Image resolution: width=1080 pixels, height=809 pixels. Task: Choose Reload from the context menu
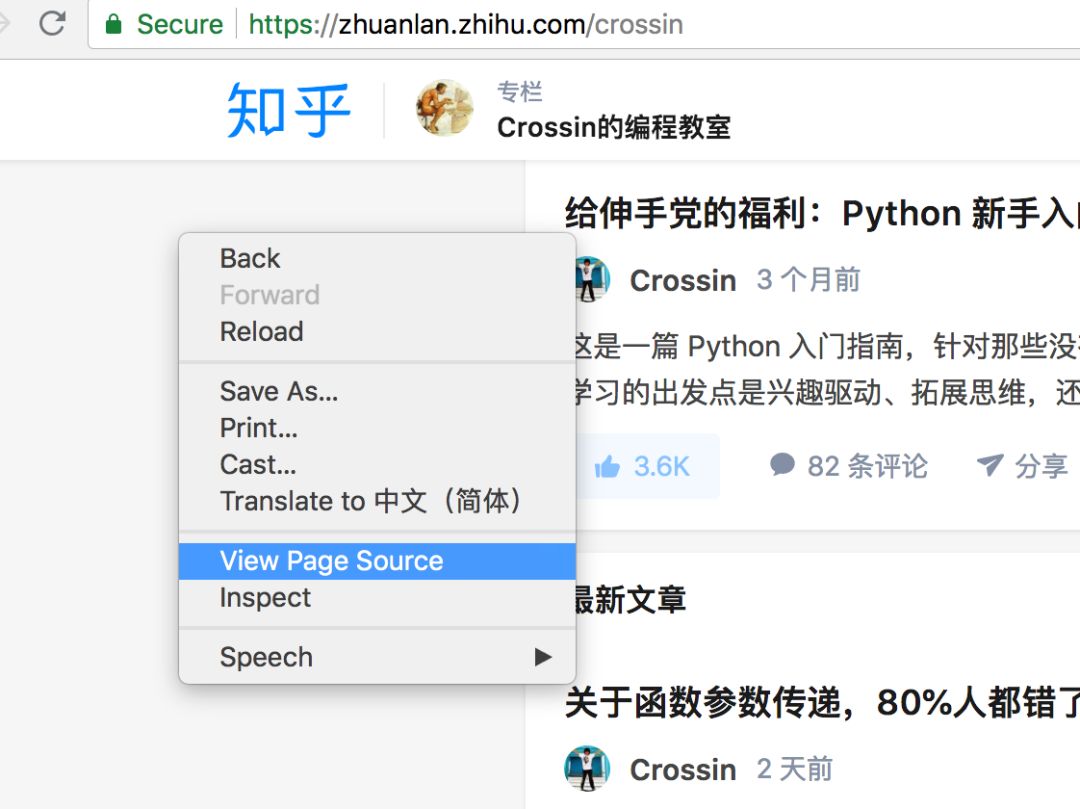click(x=377, y=332)
